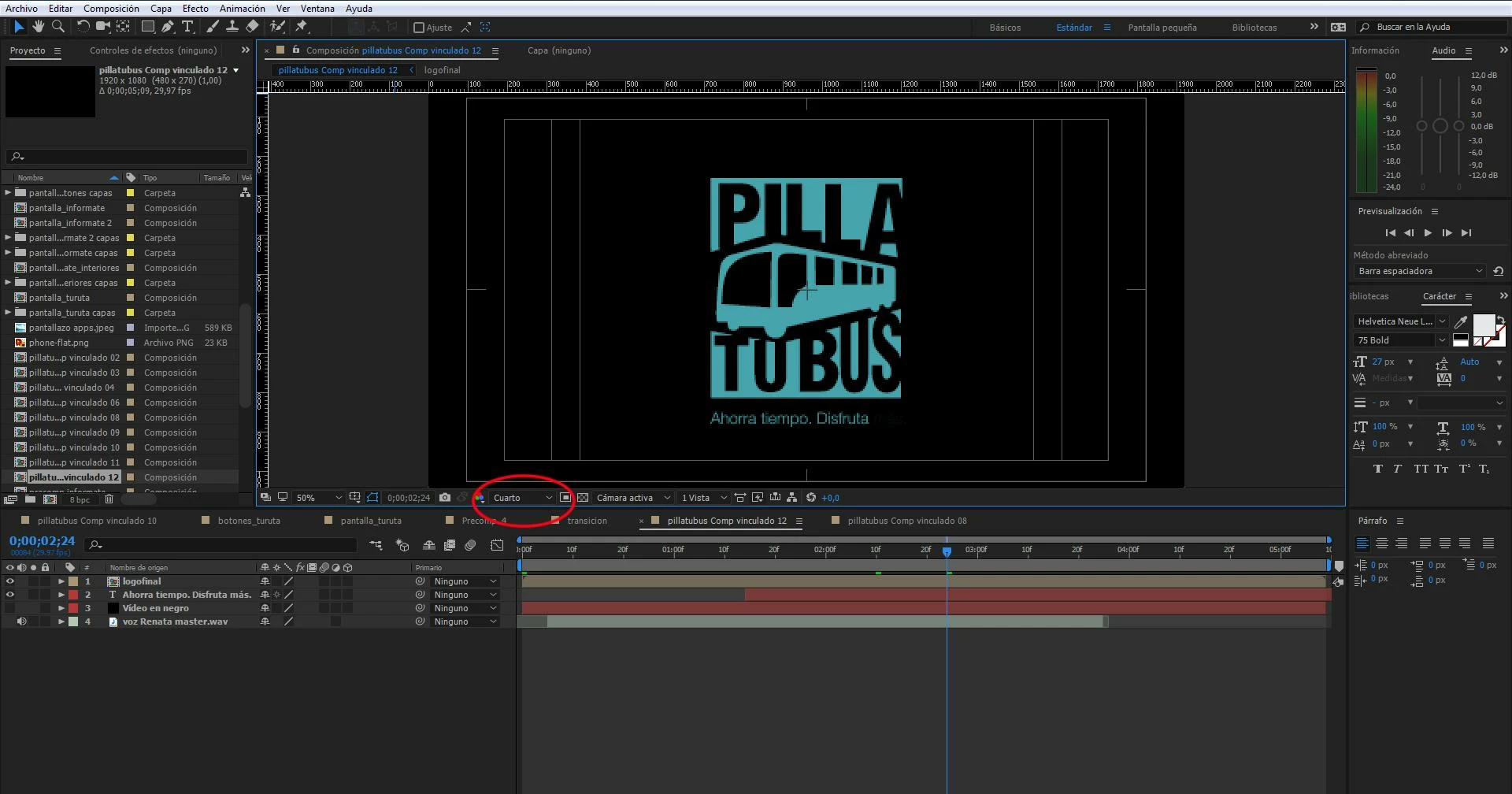Open Barra espaciadora shortcut dropdown
Viewport: 1512px width, 794px height.
[1419, 271]
